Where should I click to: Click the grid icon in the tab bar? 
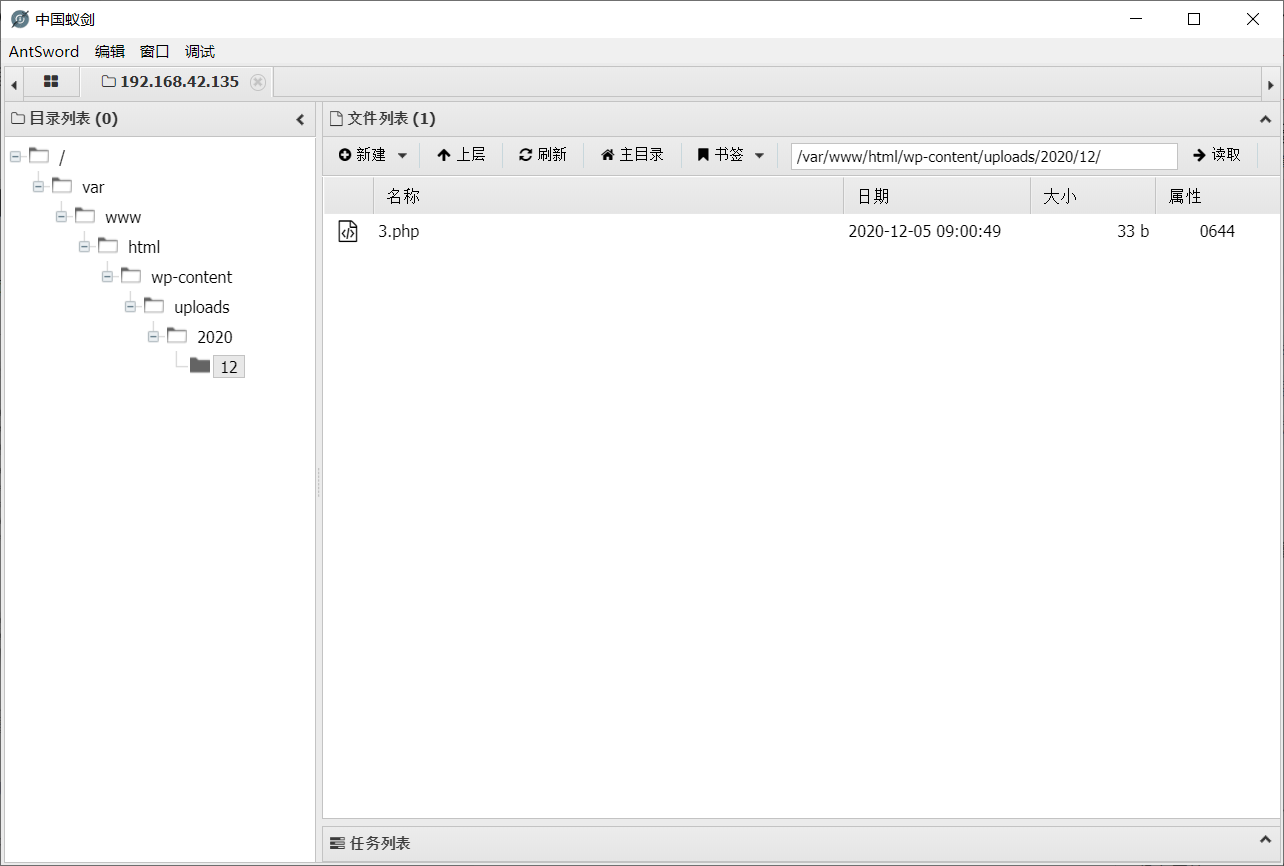click(51, 82)
